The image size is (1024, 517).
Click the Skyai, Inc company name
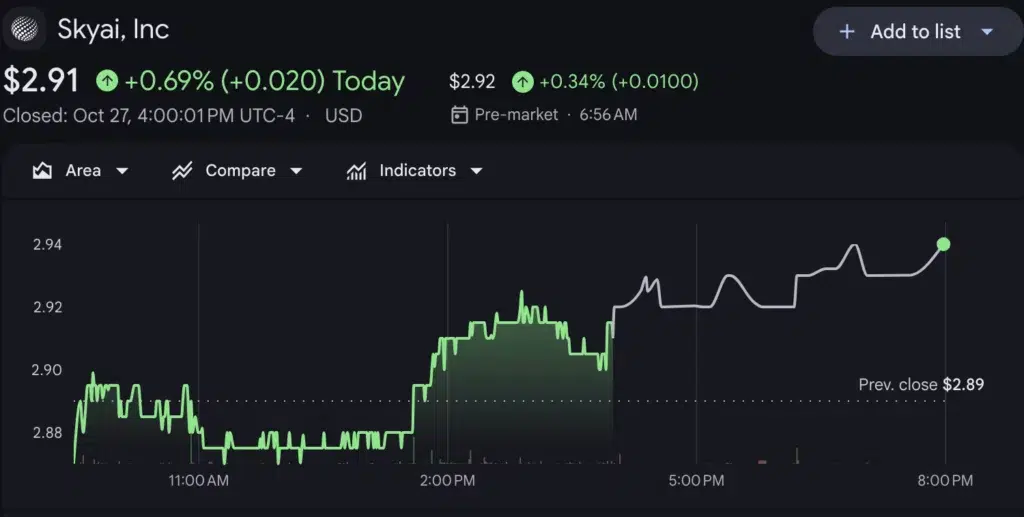pos(113,29)
